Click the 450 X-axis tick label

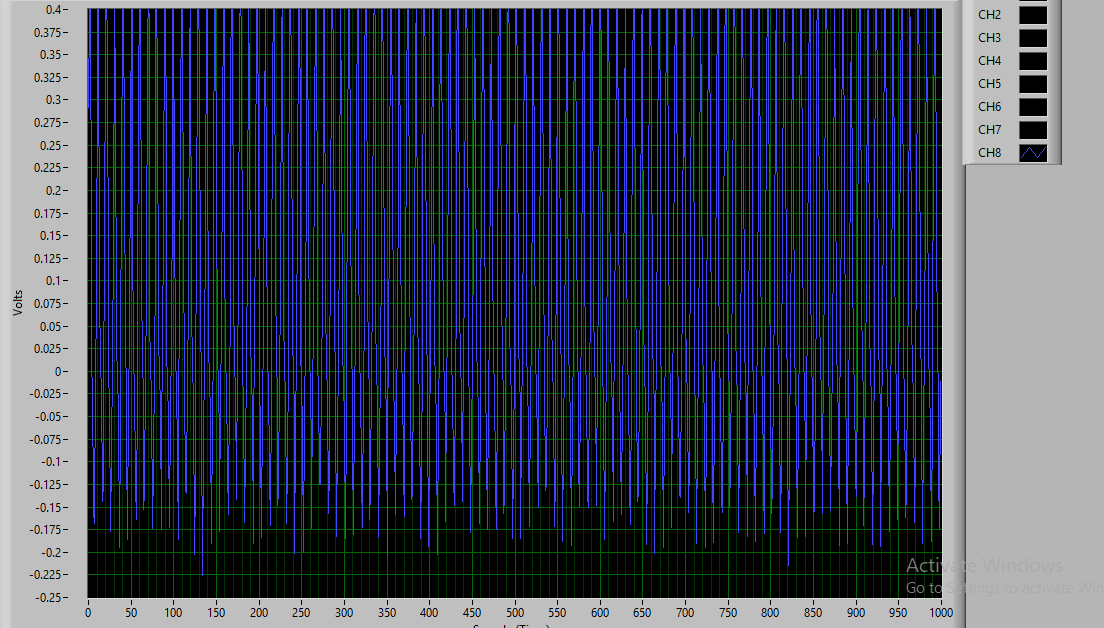click(x=472, y=613)
